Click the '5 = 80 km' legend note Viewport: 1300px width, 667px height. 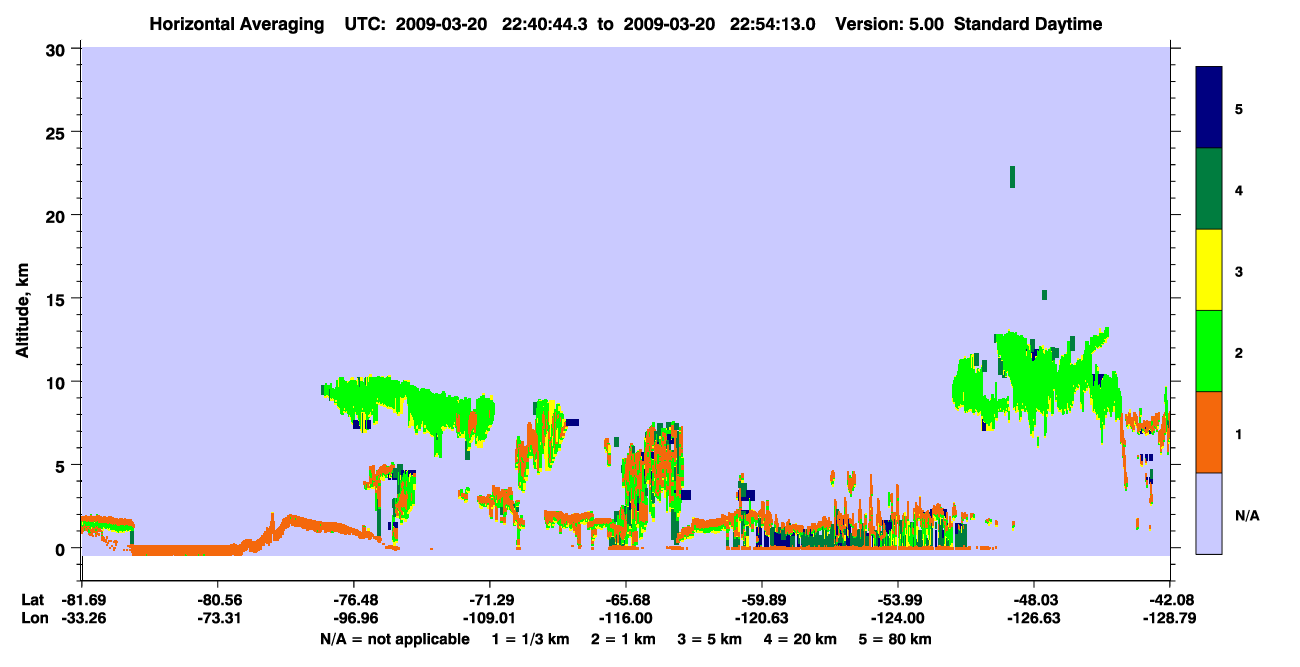(895, 639)
